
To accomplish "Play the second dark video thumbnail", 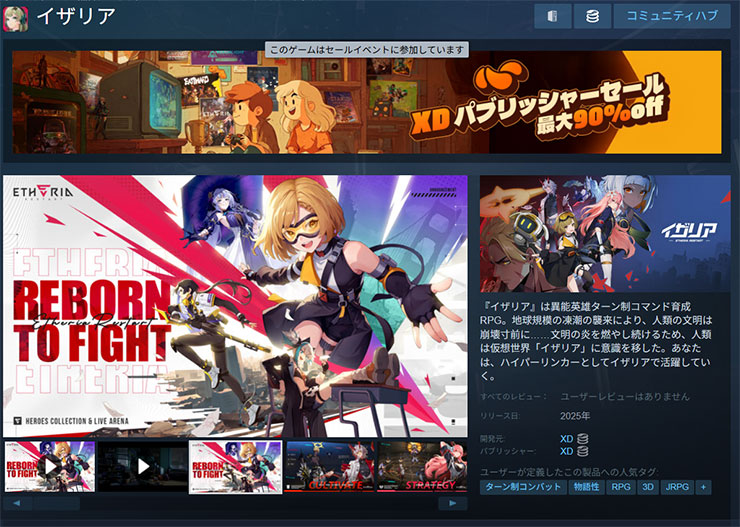I will (x=143, y=467).
